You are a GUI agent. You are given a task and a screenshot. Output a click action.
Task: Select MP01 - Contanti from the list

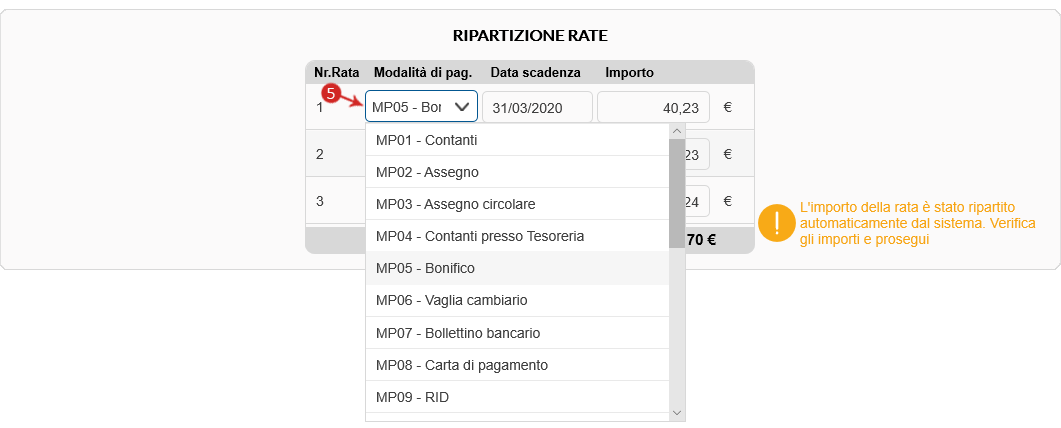[x=518, y=141]
